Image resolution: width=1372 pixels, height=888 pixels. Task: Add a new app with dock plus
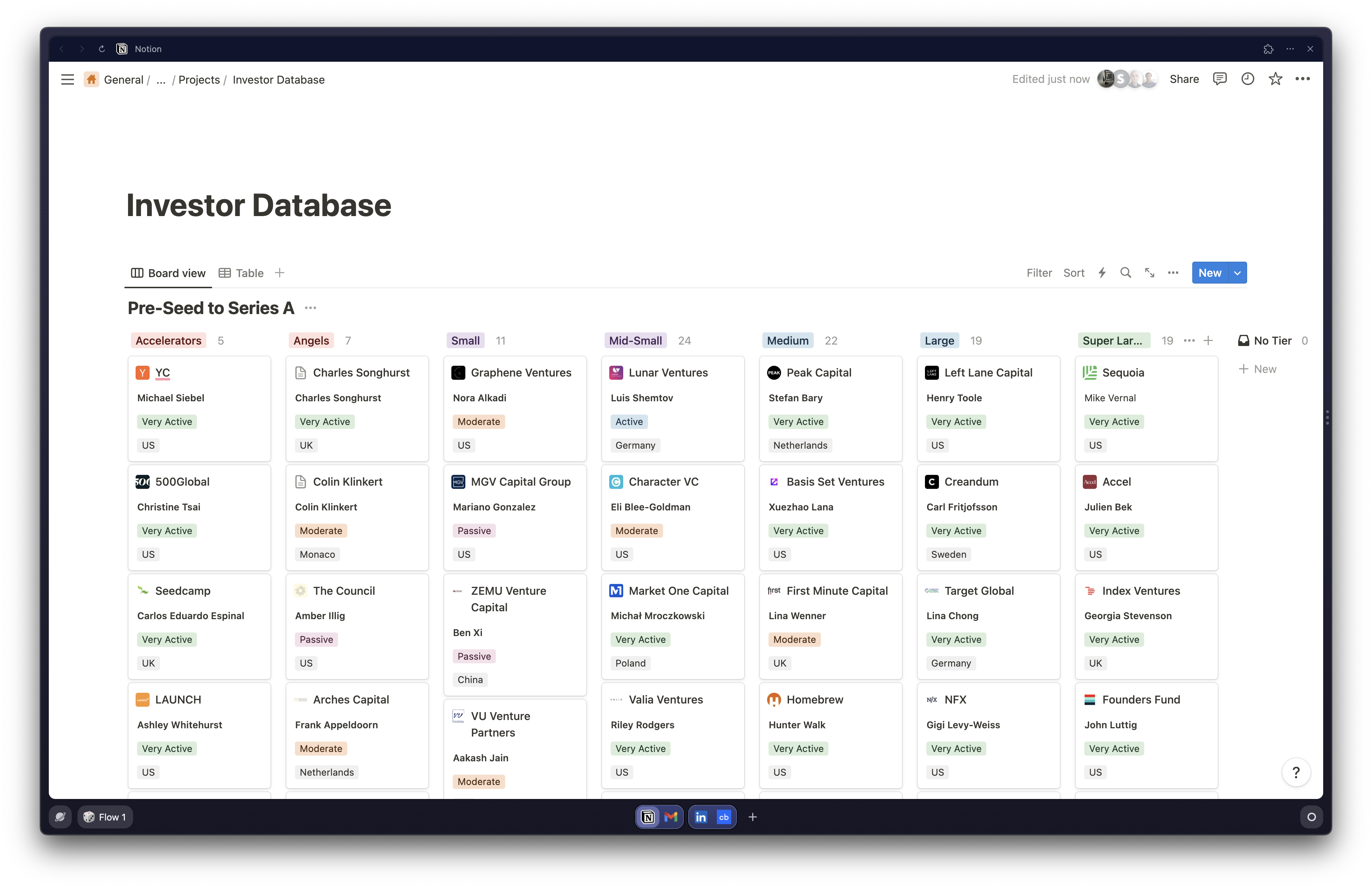752,817
